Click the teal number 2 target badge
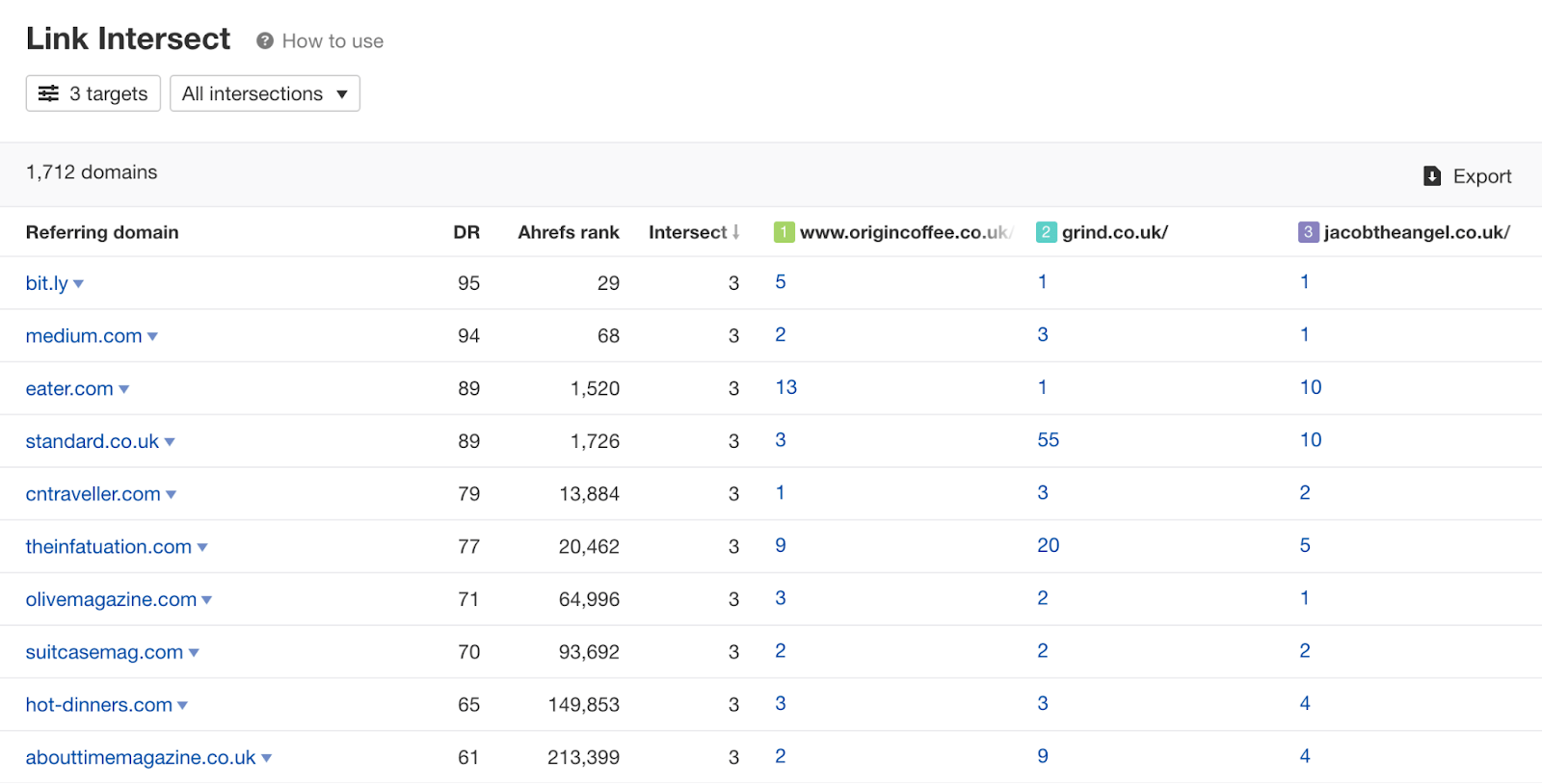This screenshot has height=784, width=1542. (x=1046, y=232)
